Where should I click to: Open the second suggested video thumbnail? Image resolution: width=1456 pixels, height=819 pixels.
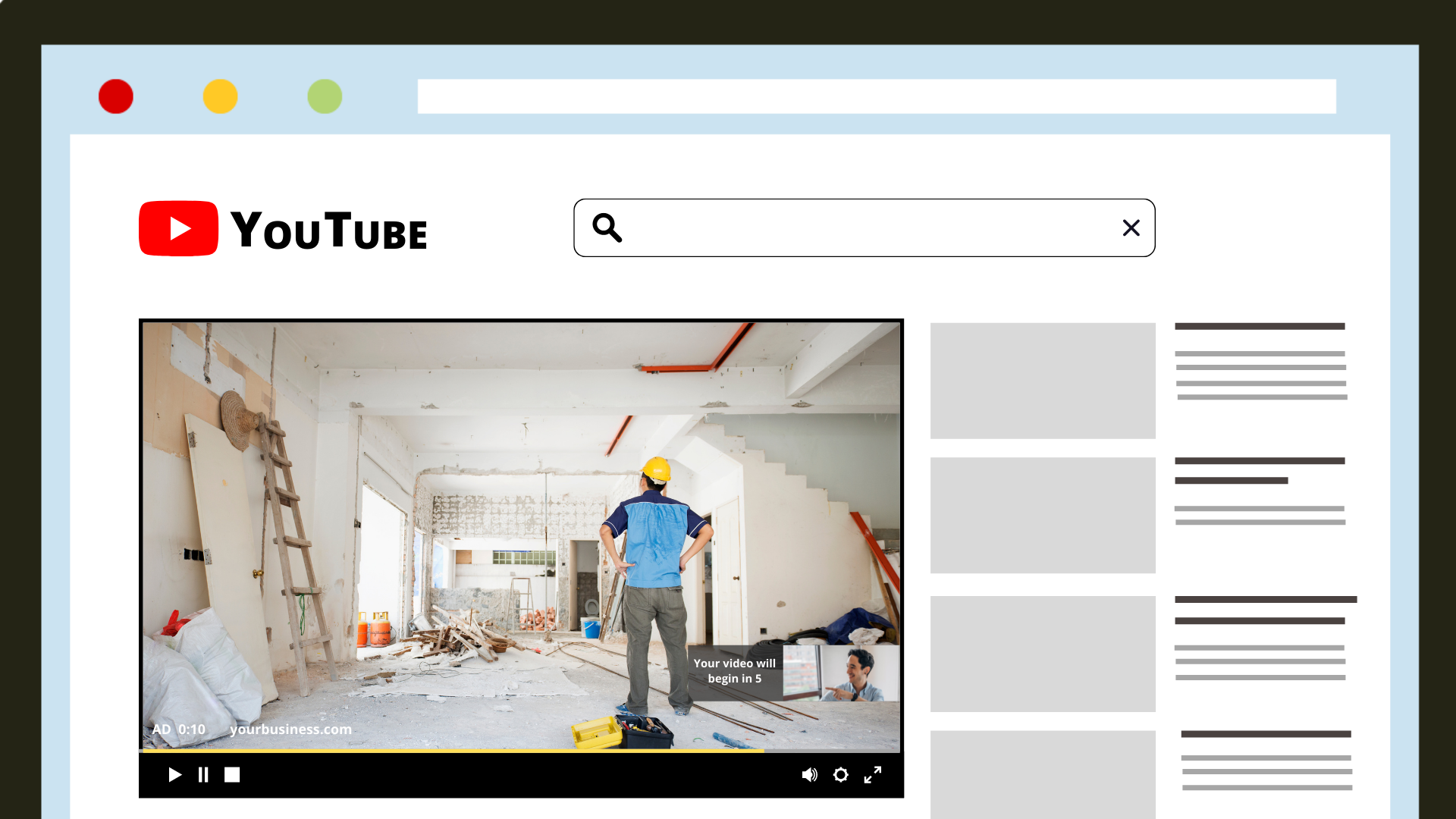coord(1043,515)
